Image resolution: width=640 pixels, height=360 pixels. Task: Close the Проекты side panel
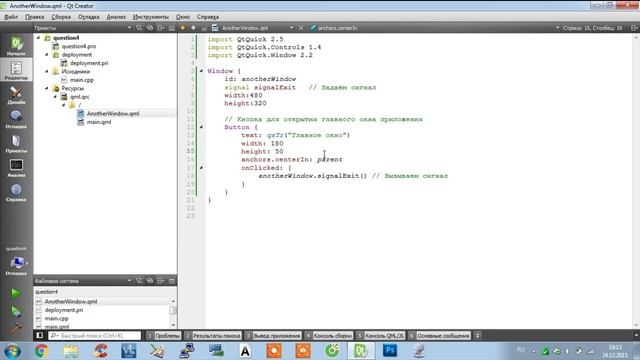coord(171,28)
